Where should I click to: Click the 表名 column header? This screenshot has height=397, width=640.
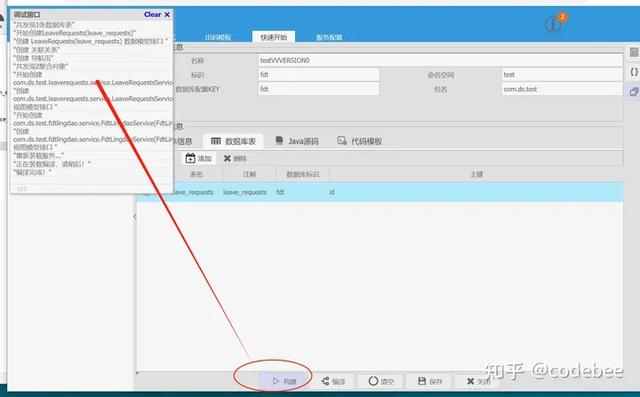click(x=196, y=174)
